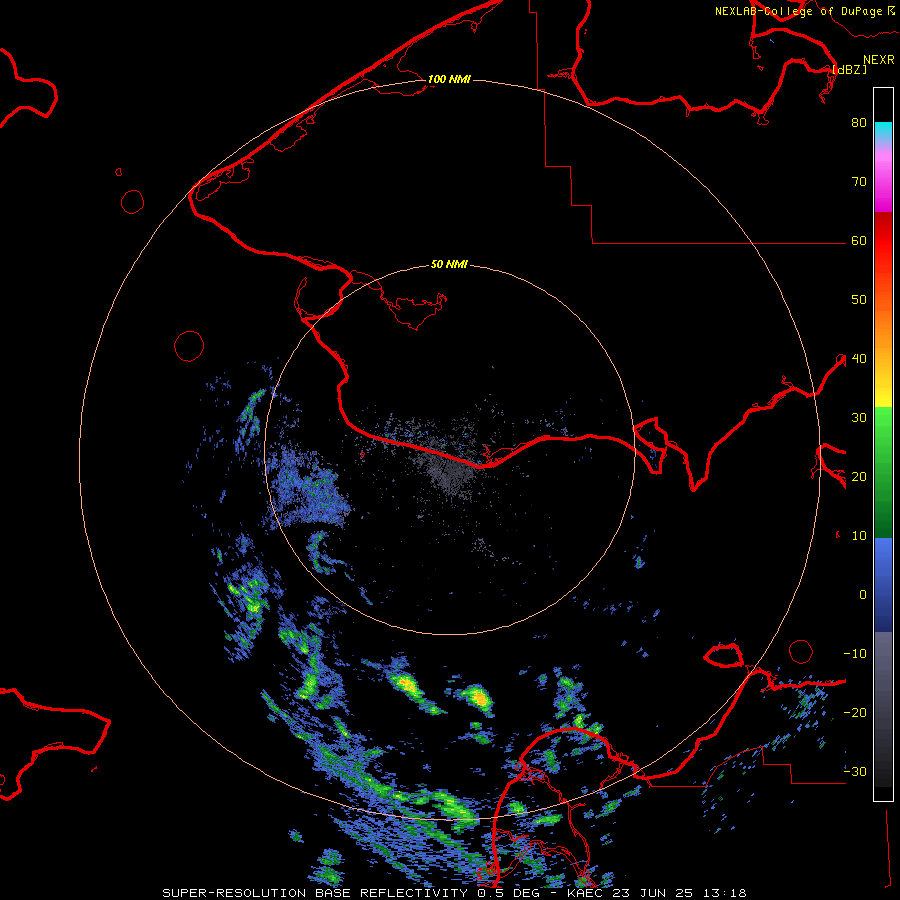The image size is (900, 900).
Task: Click the [dBZ] units label
Action: (849, 69)
